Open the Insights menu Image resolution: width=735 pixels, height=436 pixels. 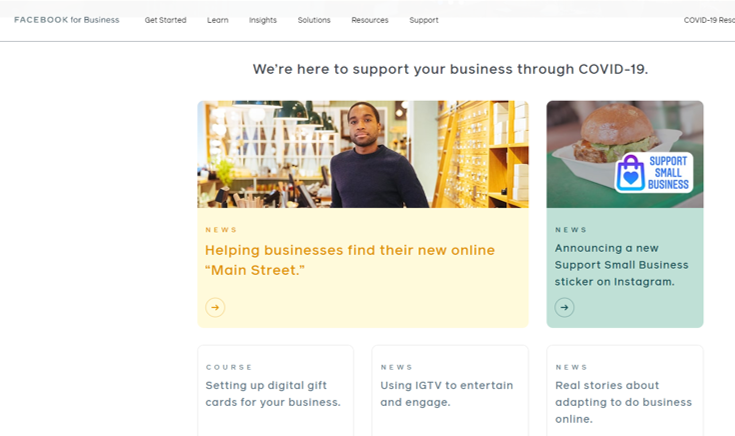pyautogui.click(x=263, y=20)
